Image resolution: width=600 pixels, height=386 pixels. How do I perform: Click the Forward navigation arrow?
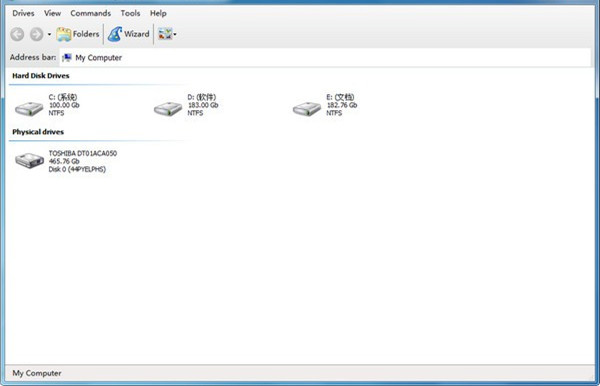click(x=37, y=34)
